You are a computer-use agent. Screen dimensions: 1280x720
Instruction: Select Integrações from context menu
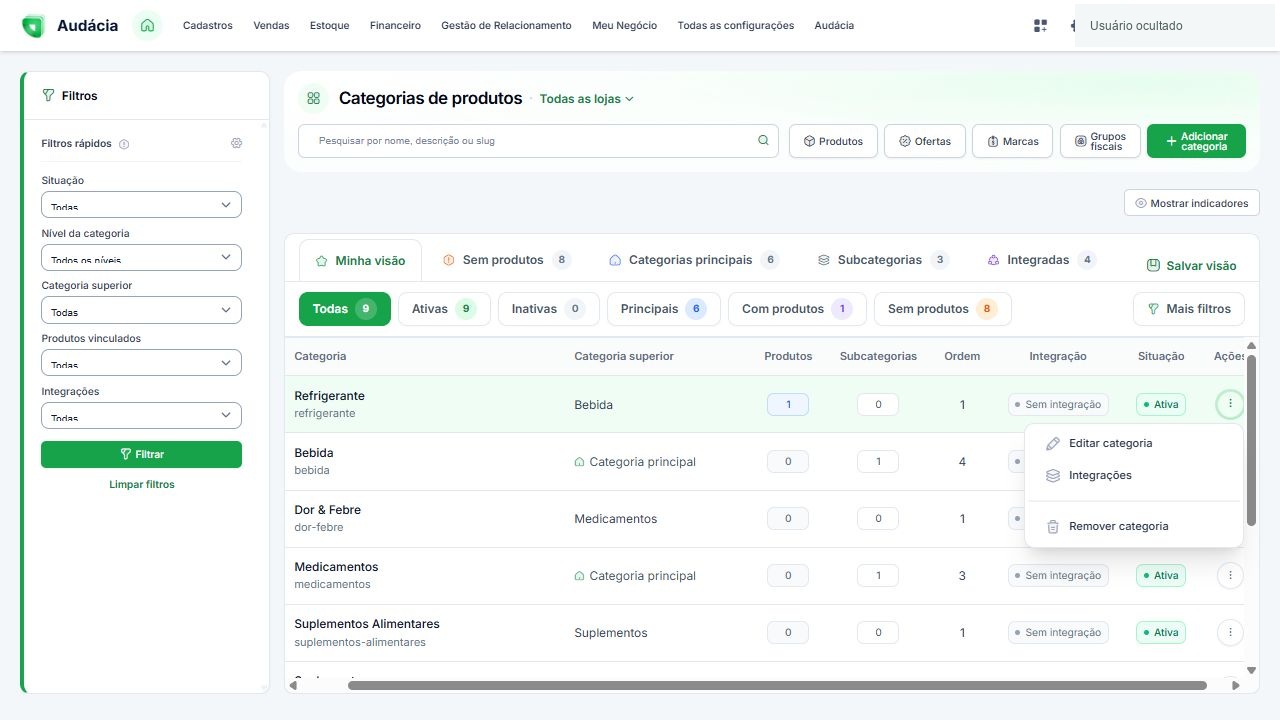pyautogui.click(x=1134, y=475)
